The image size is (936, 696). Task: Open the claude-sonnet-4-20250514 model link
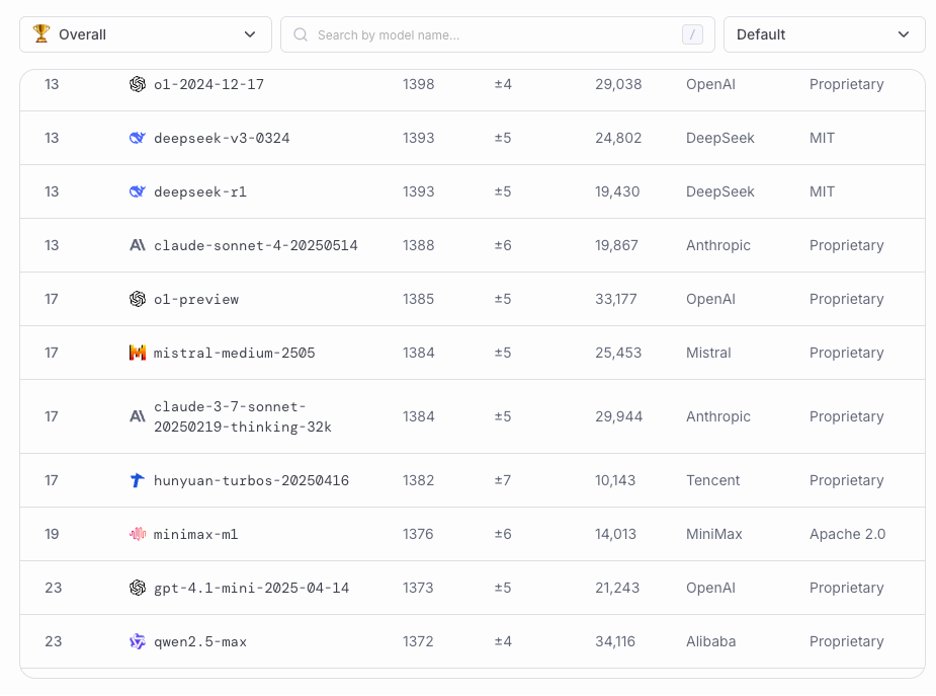[255, 245]
